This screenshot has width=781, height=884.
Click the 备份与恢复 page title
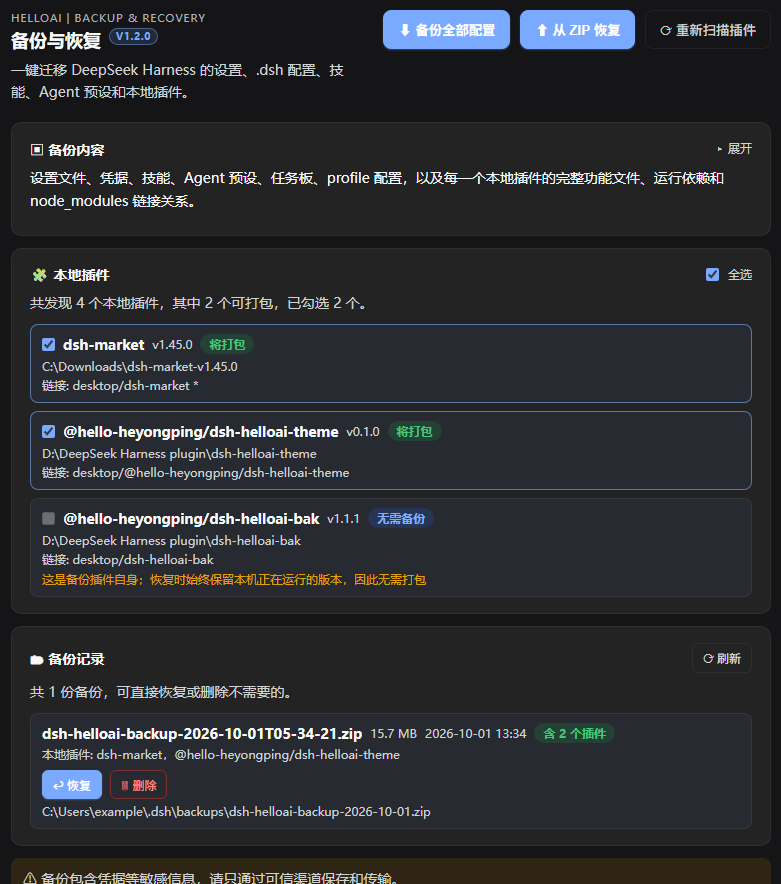[x=56, y=41]
